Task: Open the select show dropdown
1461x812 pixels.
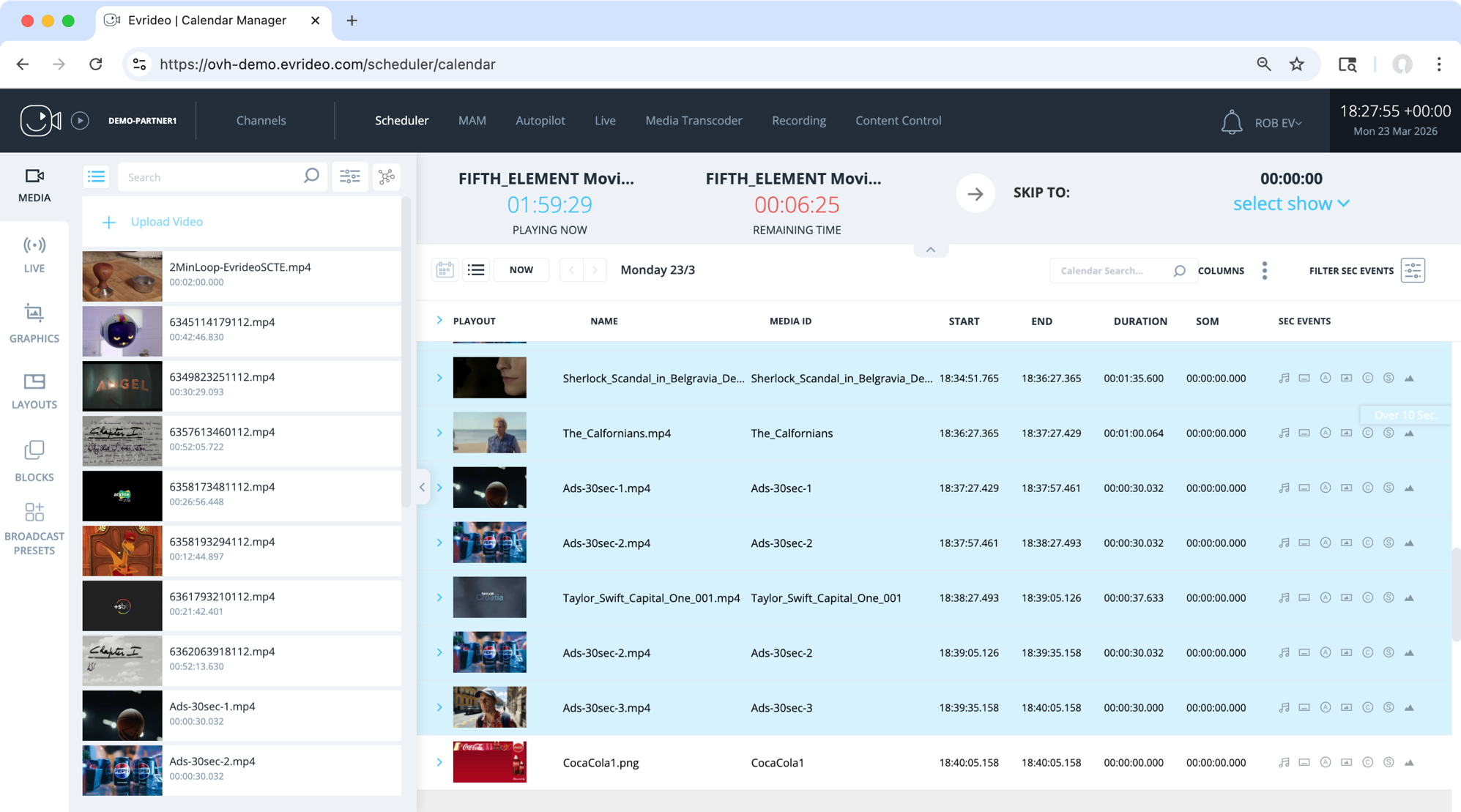Action: (1290, 204)
